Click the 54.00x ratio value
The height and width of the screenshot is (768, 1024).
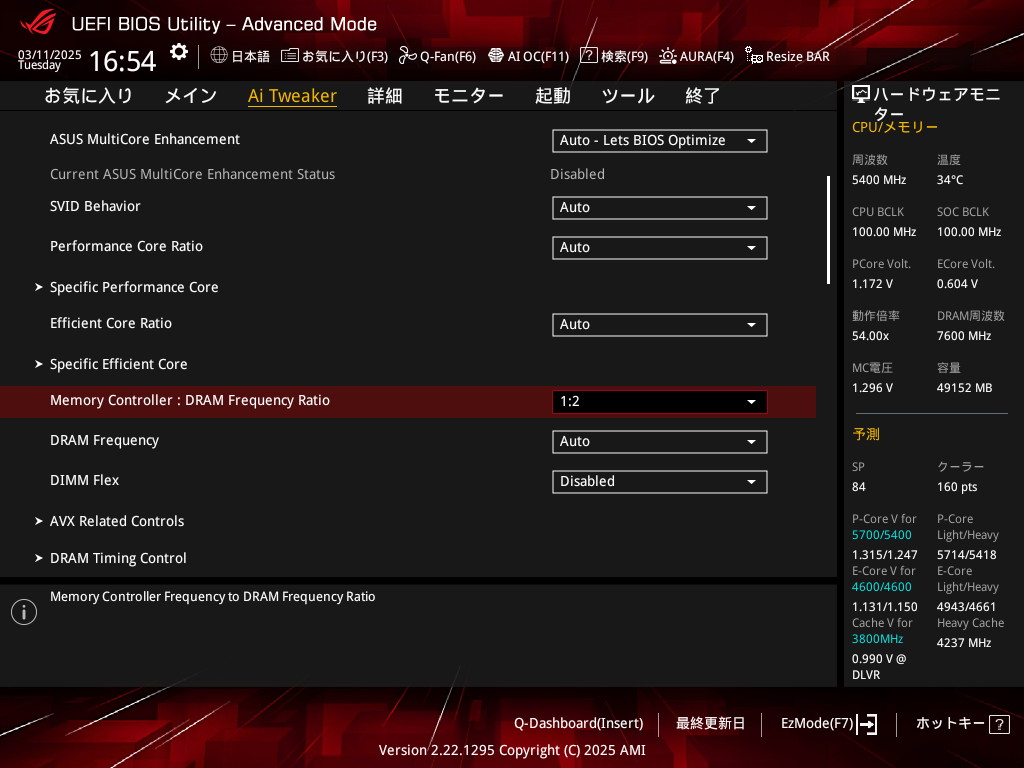coord(871,336)
